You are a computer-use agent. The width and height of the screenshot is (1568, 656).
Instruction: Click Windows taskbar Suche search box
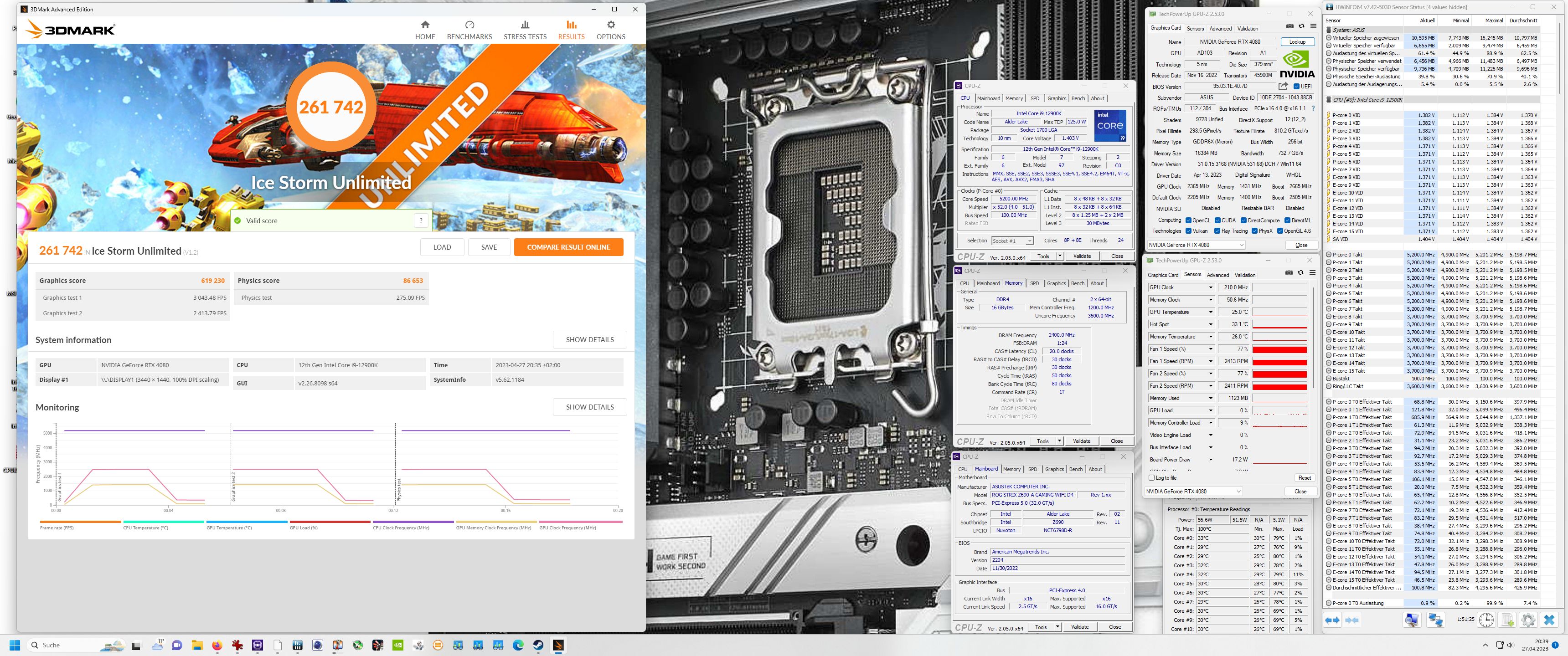pos(76,645)
